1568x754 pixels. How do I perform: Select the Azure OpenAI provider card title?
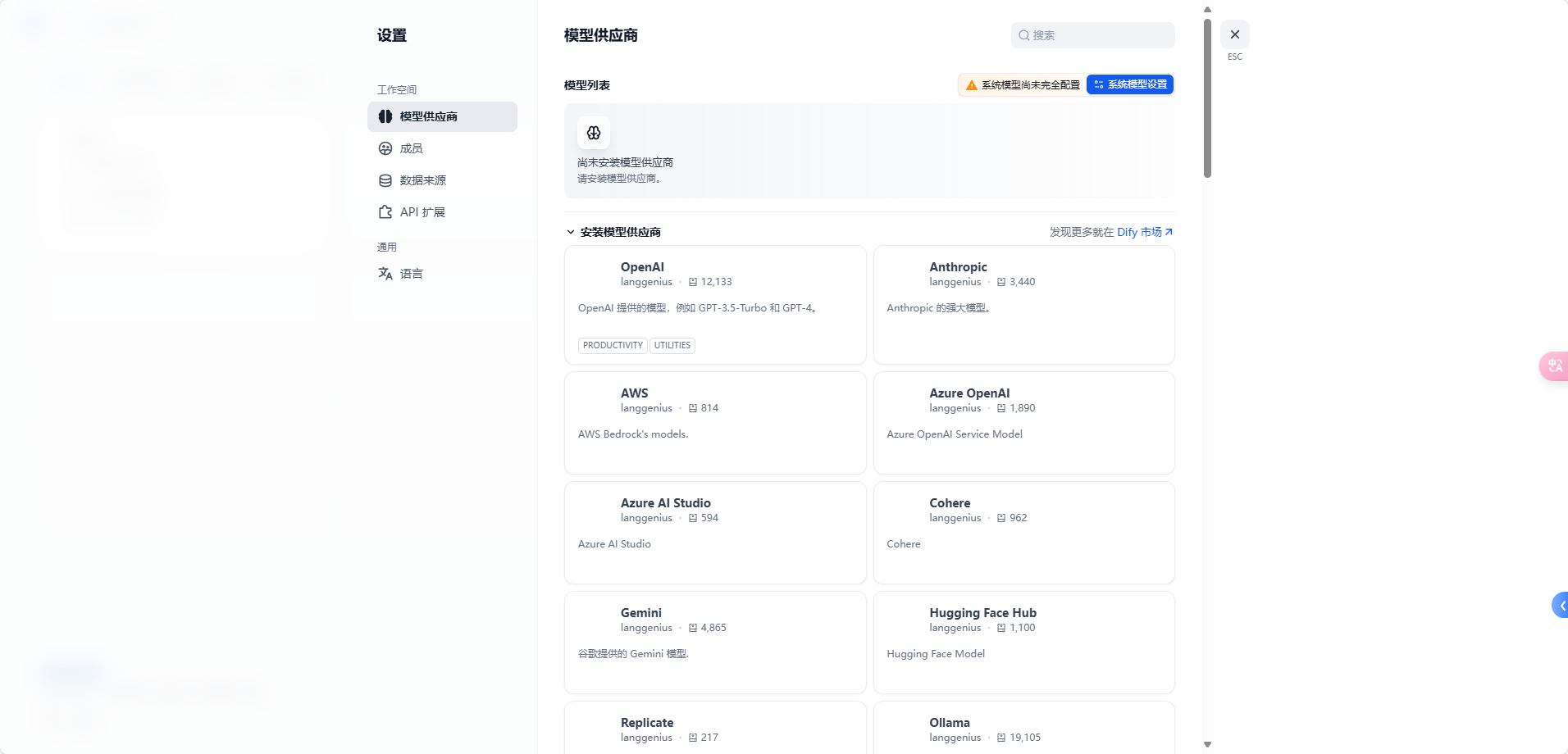click(969, 393)
